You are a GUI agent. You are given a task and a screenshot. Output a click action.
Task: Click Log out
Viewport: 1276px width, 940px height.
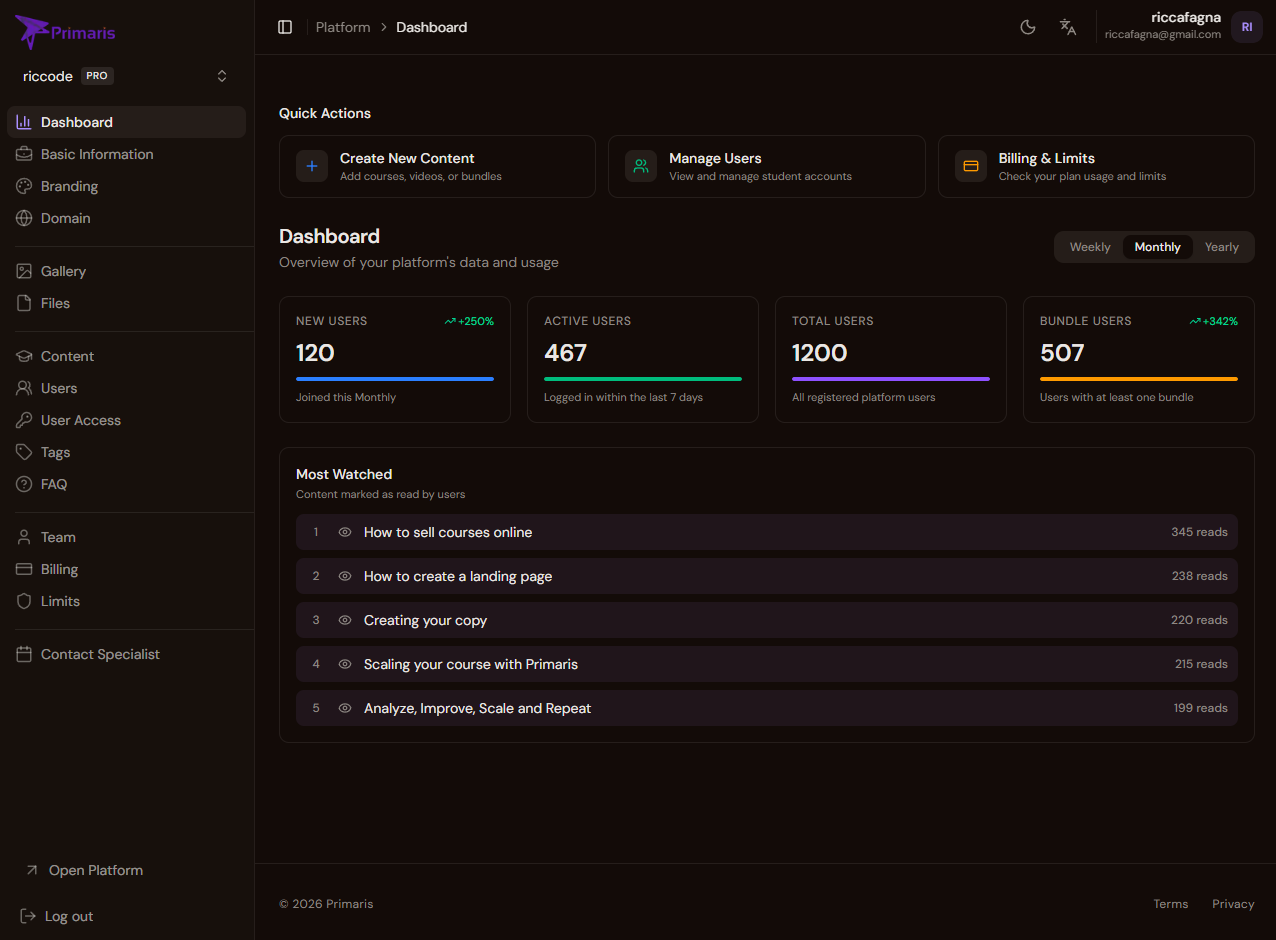tap(68, 916)
